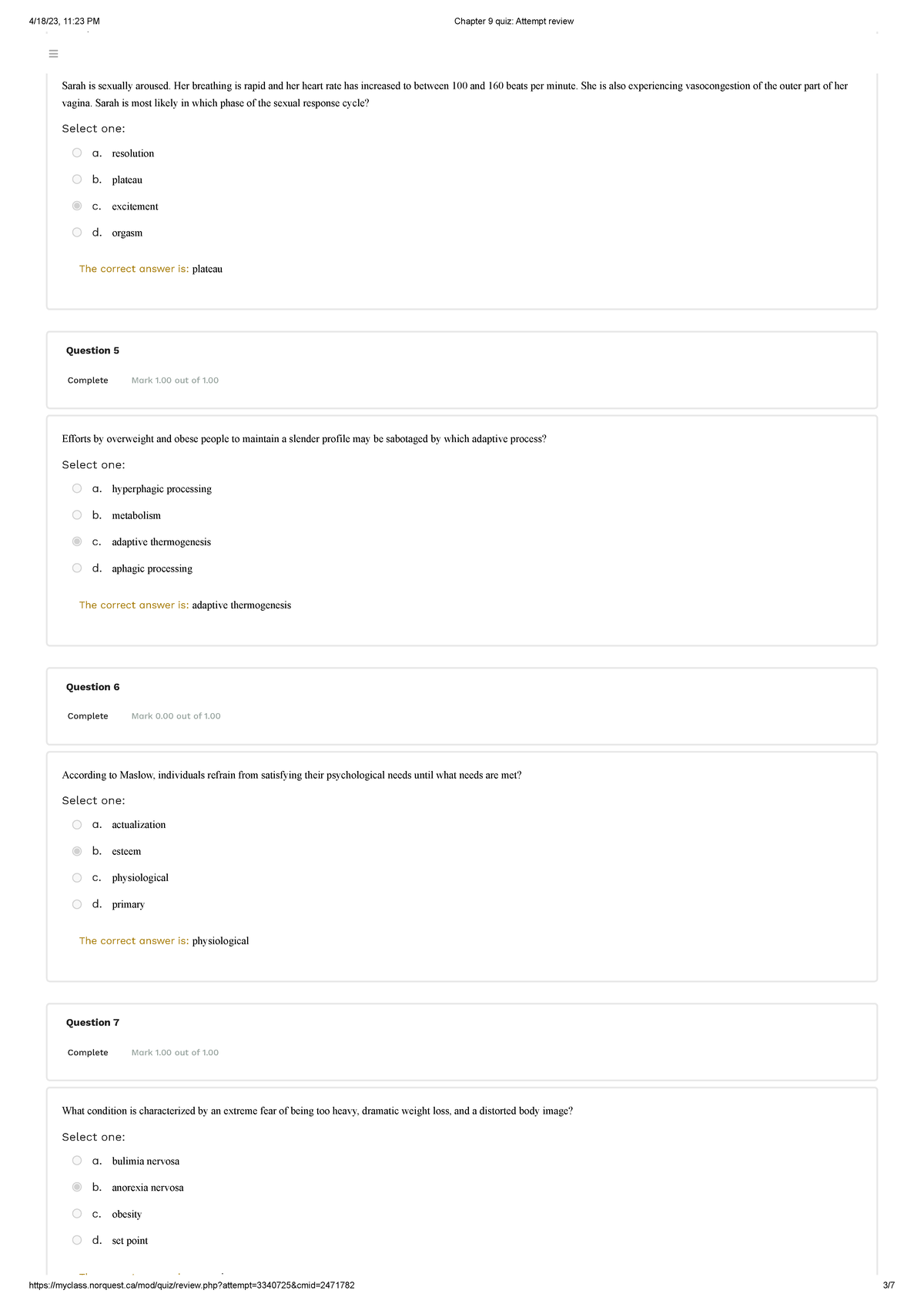
Task: Click the 'Question 5' heading
Action: click(92, 350)
